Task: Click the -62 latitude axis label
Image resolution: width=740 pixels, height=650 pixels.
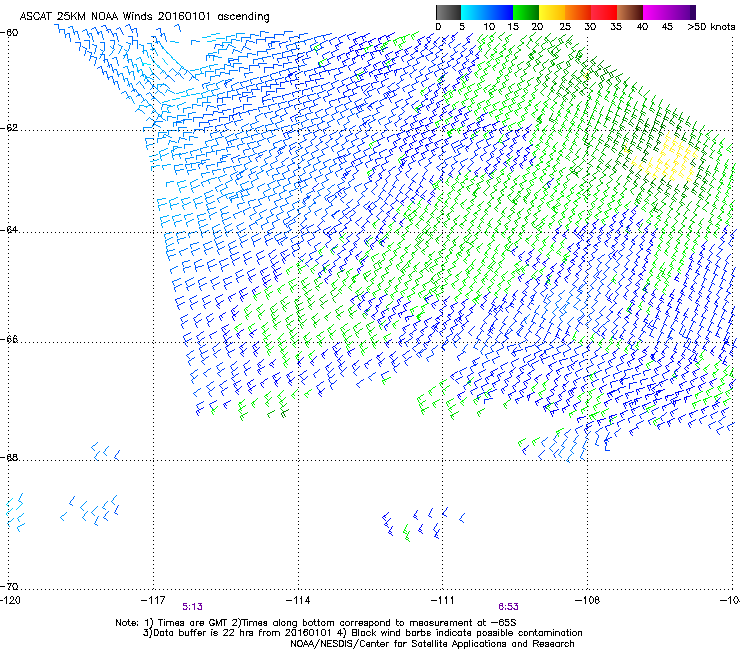Action: tap(9, 128)
